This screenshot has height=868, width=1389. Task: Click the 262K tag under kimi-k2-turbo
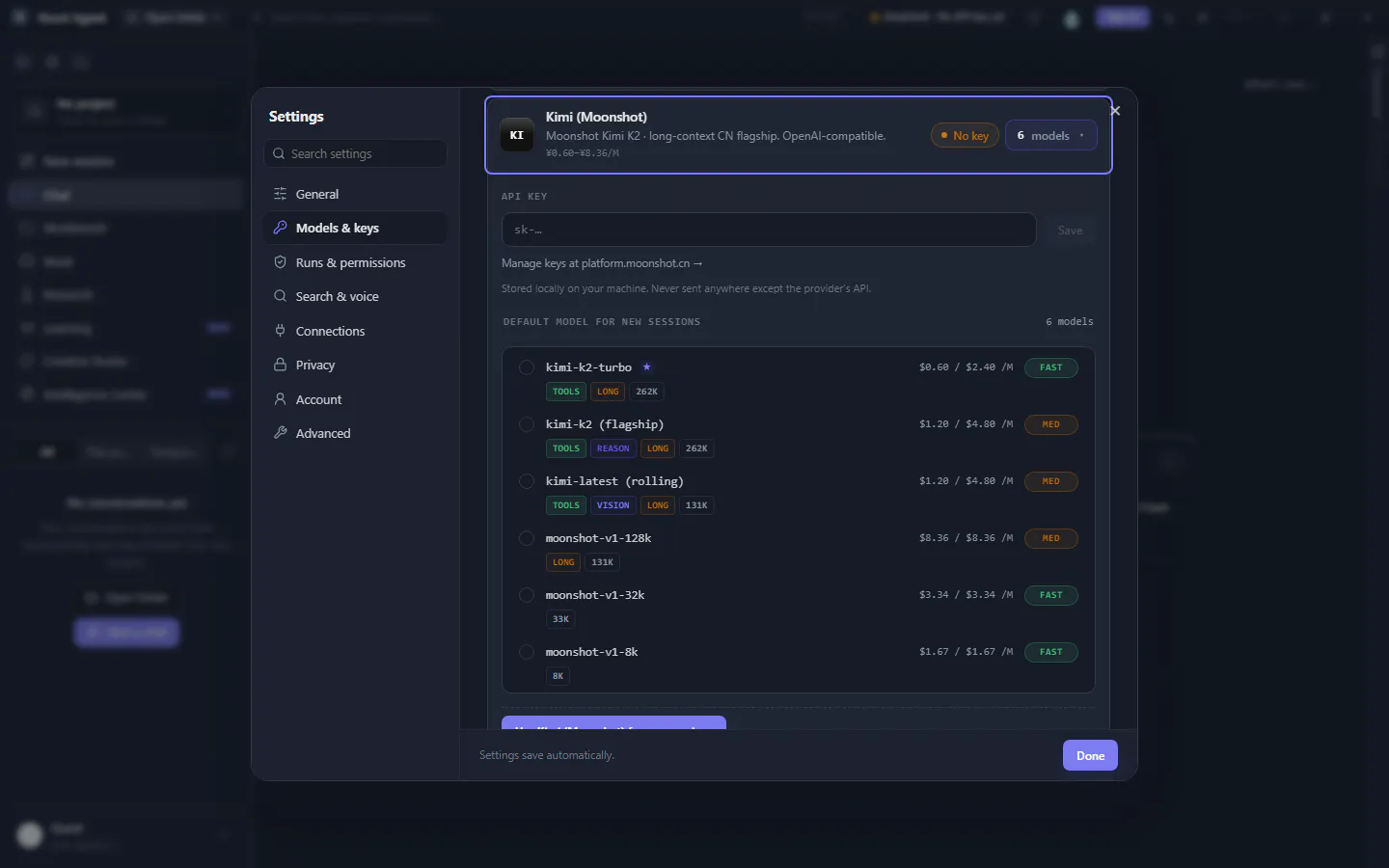tap(647, 392)
